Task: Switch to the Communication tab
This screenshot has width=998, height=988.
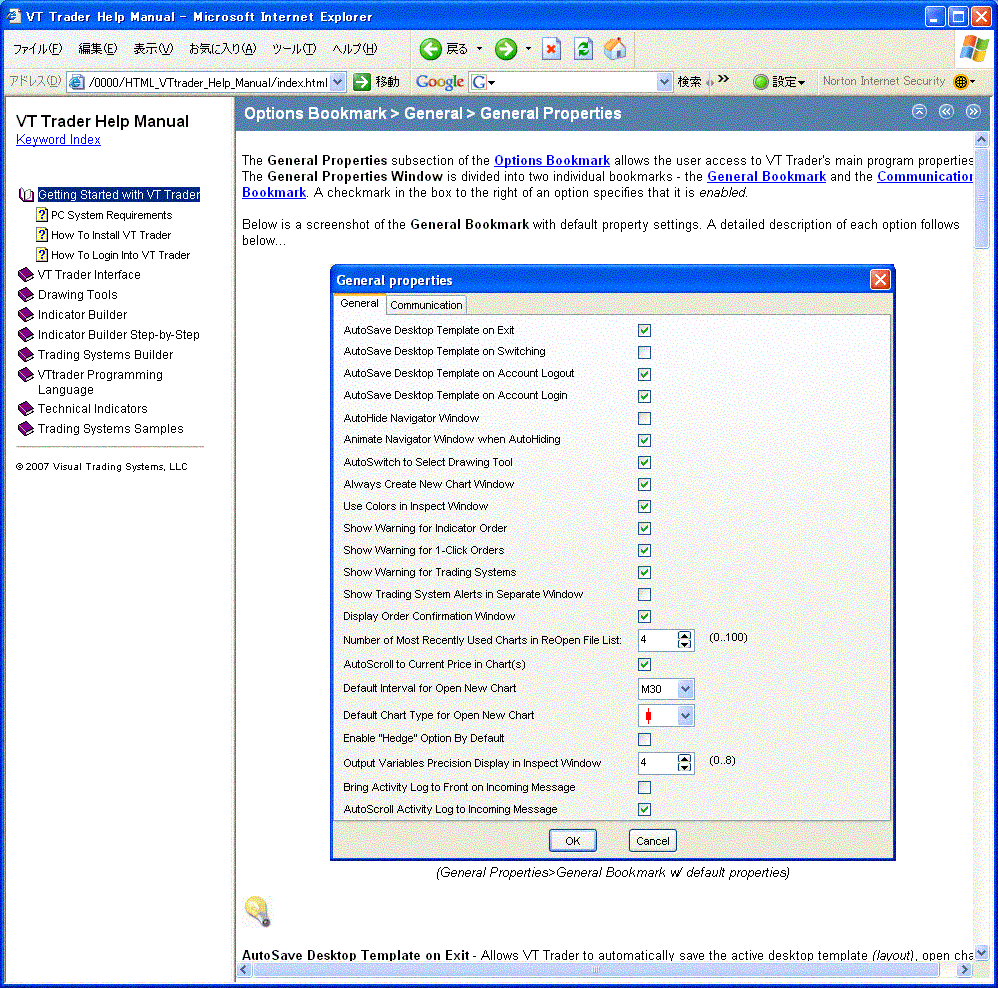Action: pyautogui.click(x=426, y=305)
